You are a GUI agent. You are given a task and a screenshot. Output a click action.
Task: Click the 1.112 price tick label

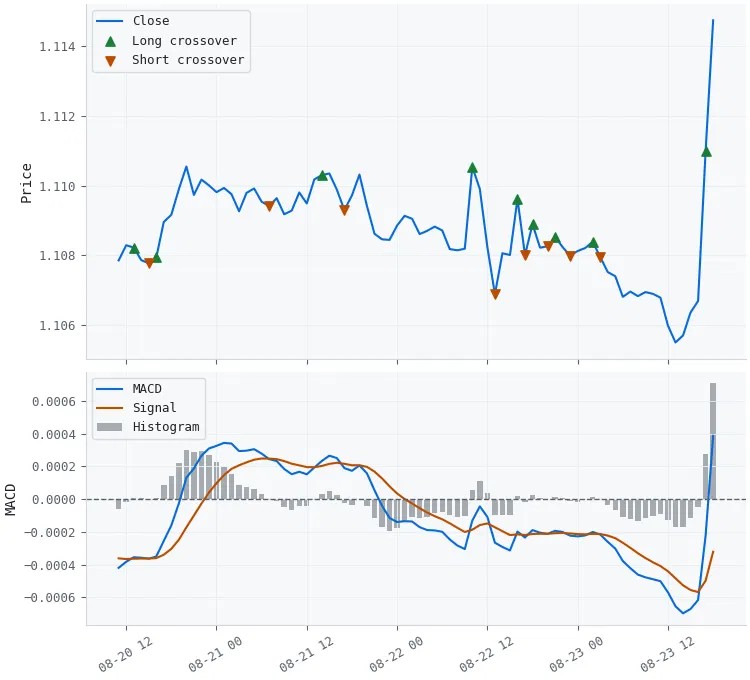[x=57, y=117]
